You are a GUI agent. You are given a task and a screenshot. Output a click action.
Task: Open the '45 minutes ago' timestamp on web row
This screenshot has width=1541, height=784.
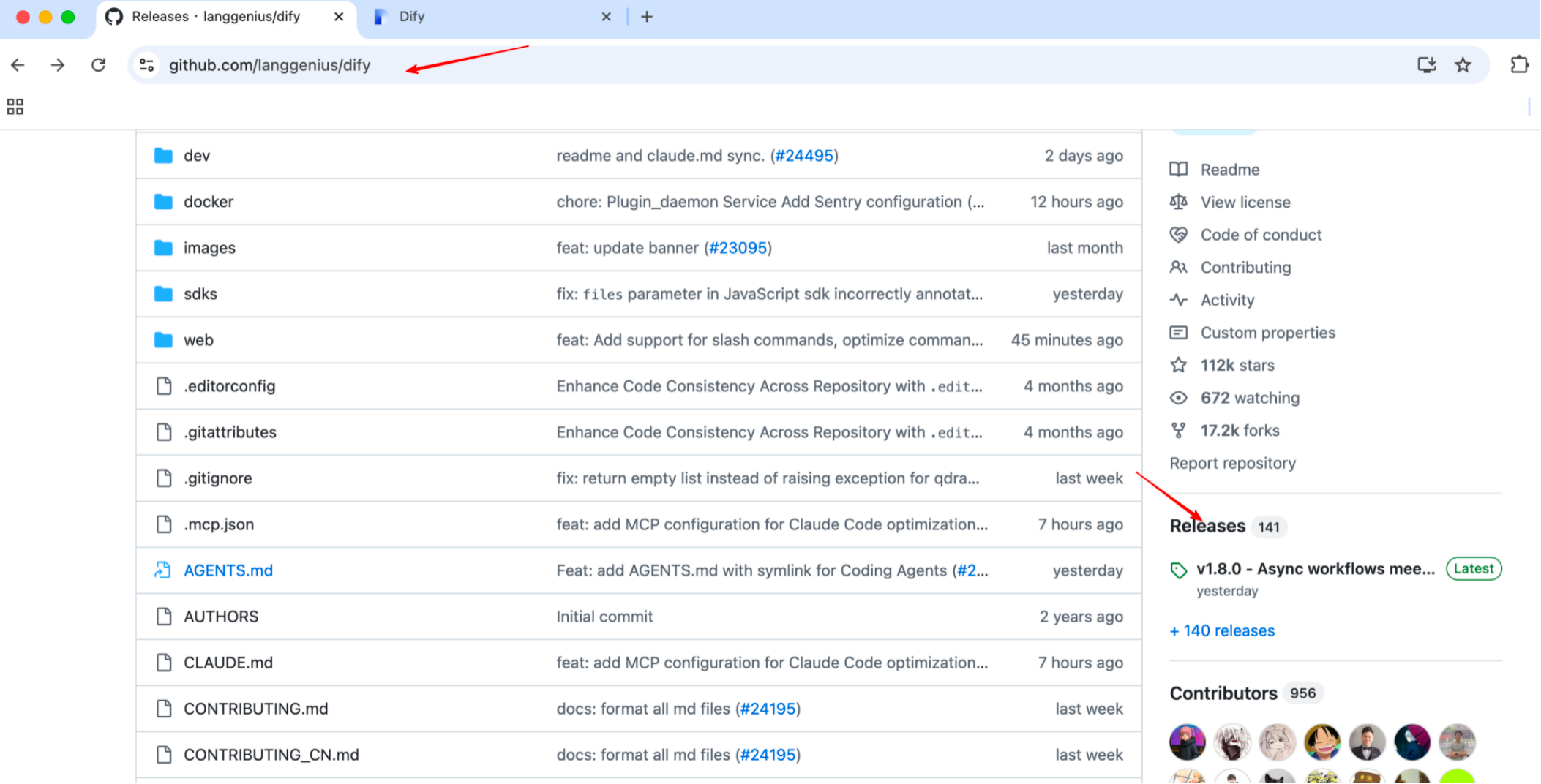click(1066, 340)
